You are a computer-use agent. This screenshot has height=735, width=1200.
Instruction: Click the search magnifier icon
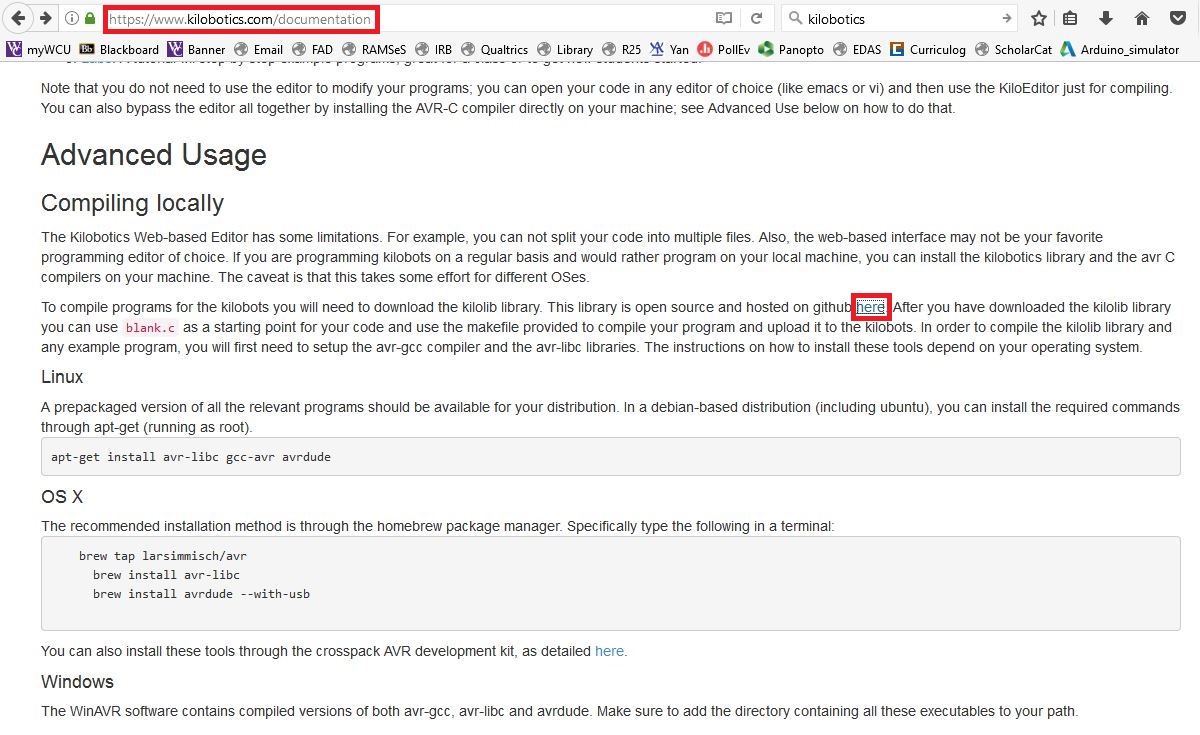[x=795, y=19]
